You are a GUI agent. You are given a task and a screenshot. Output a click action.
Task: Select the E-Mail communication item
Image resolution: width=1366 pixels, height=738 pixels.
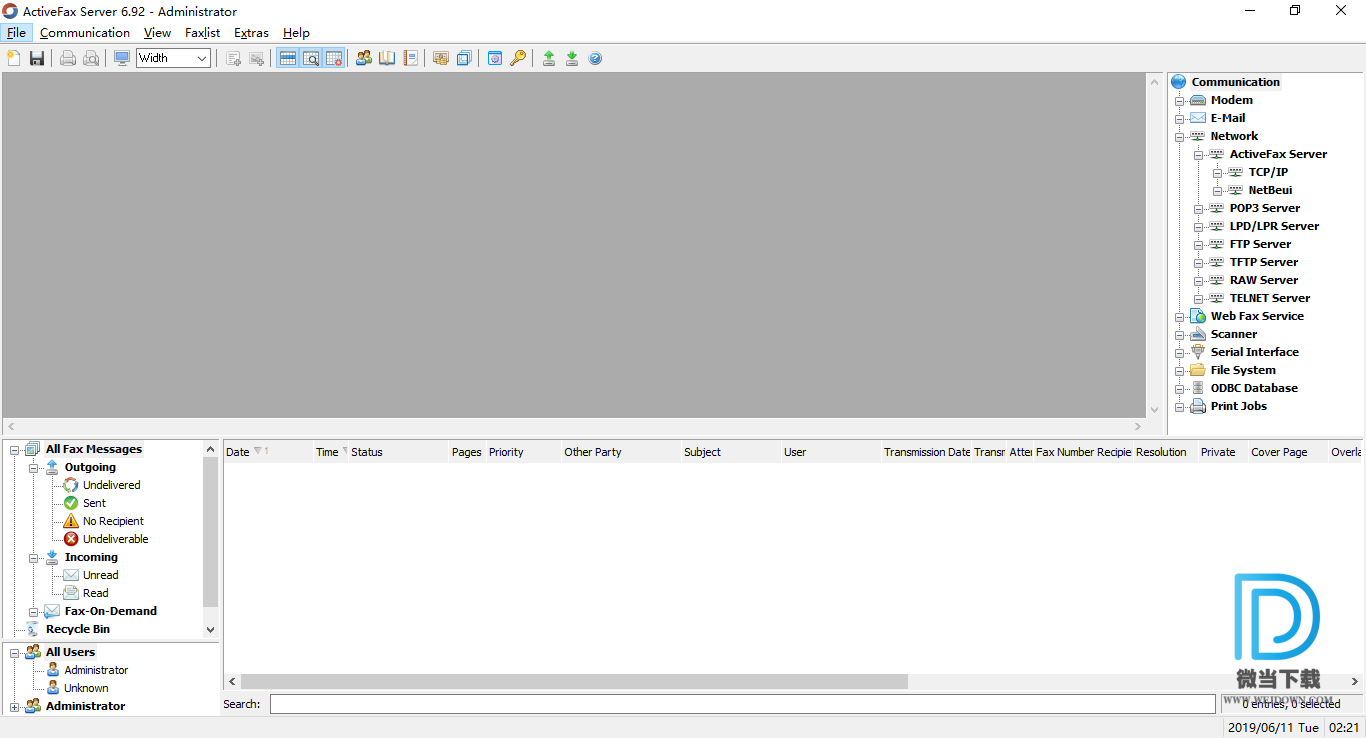(1227, 118)
